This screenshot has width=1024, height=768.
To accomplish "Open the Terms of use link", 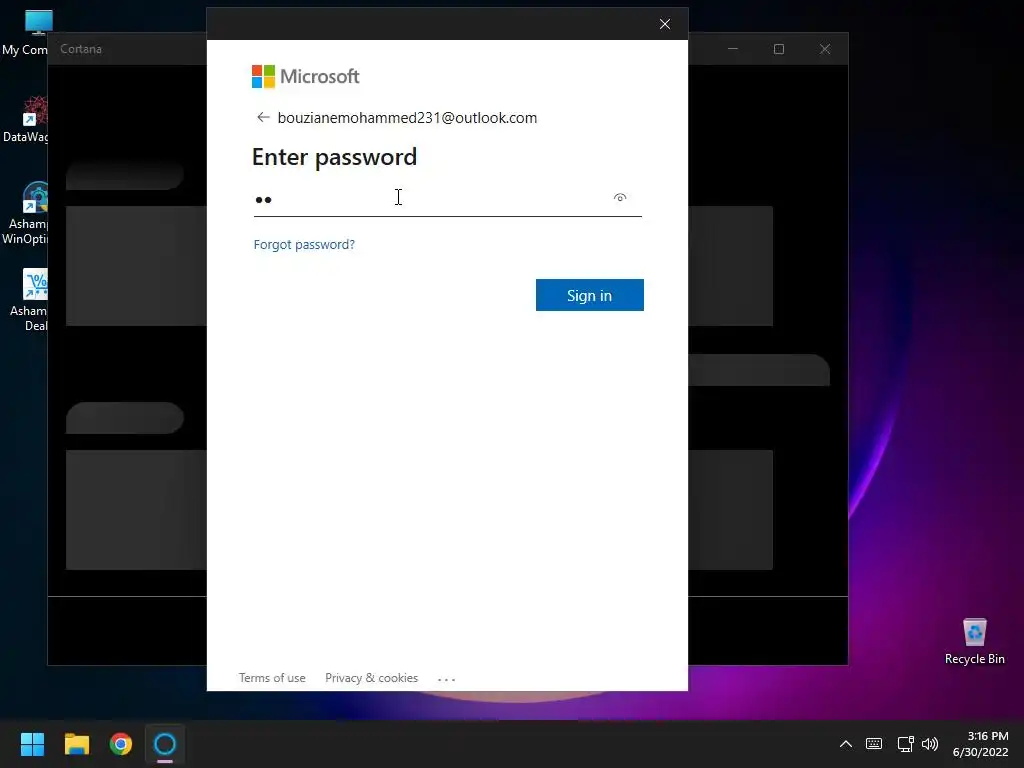I will tap(272, 678).
